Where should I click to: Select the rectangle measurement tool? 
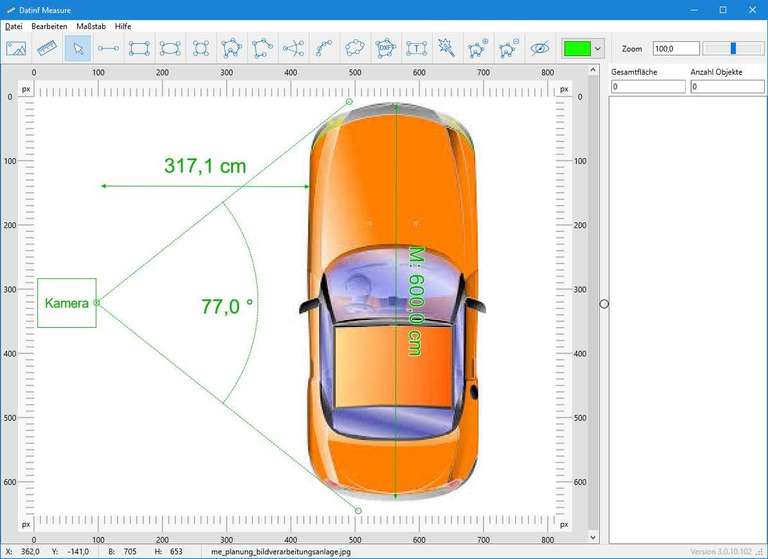click(x=139, y=47)
